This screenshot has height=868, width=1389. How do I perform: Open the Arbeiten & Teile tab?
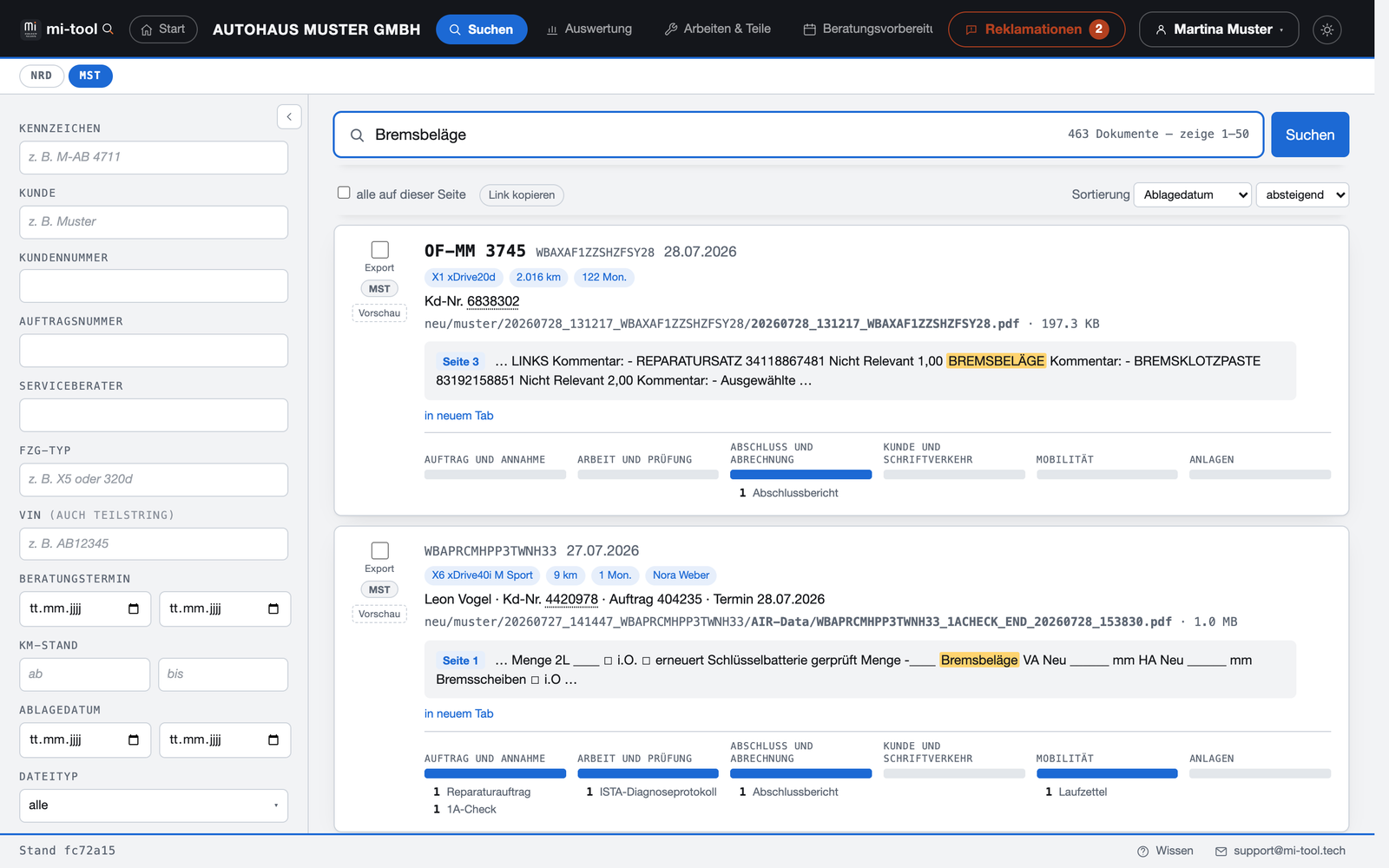[x=718, y=30]
